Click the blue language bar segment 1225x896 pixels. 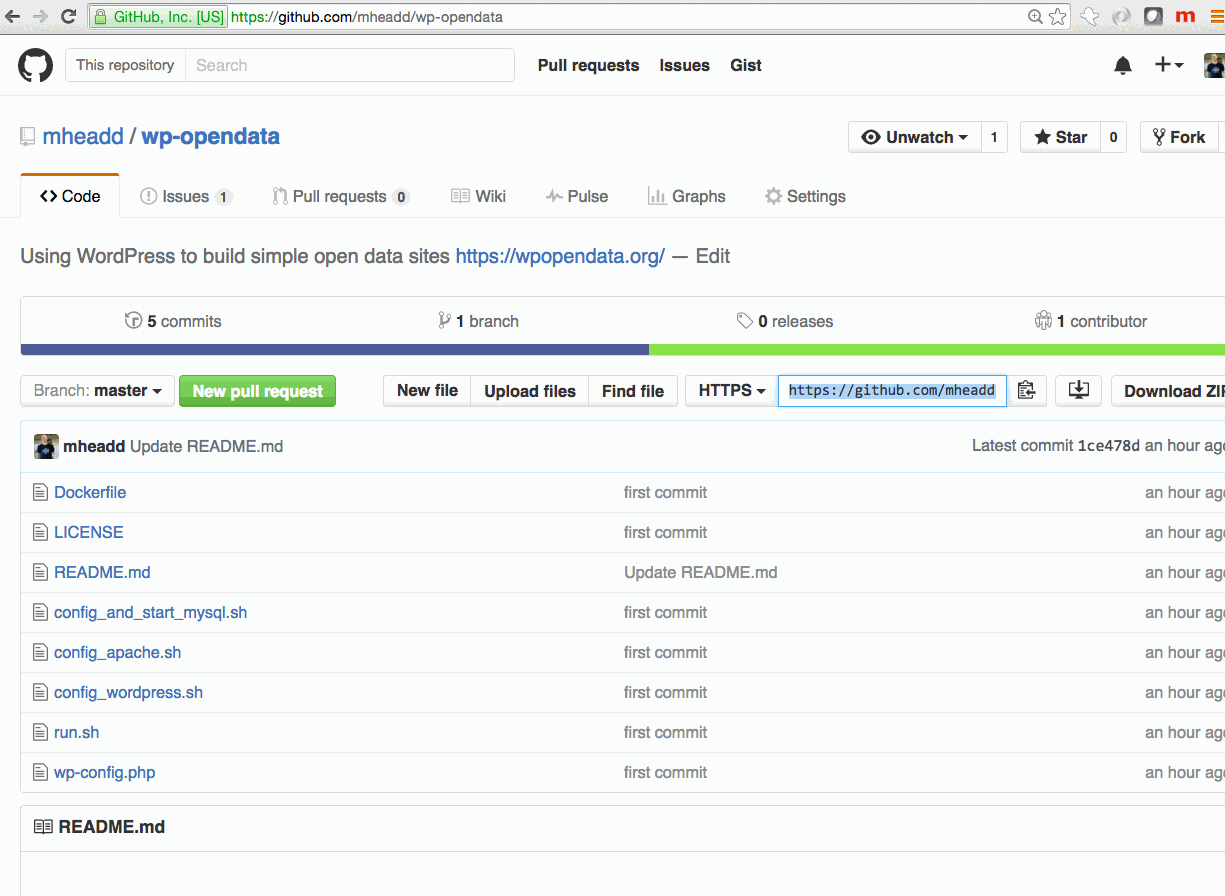(335, 349)
